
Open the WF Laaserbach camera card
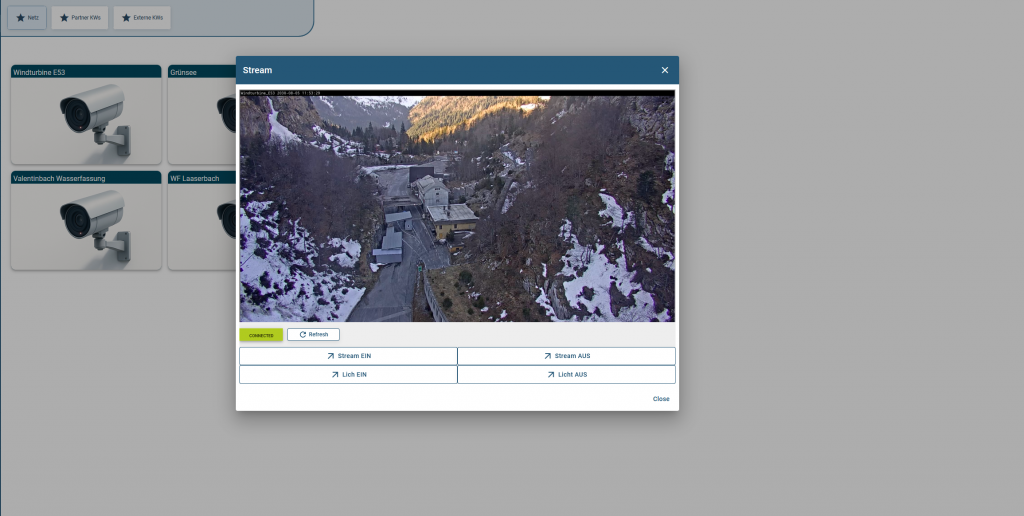coord(202,226)
